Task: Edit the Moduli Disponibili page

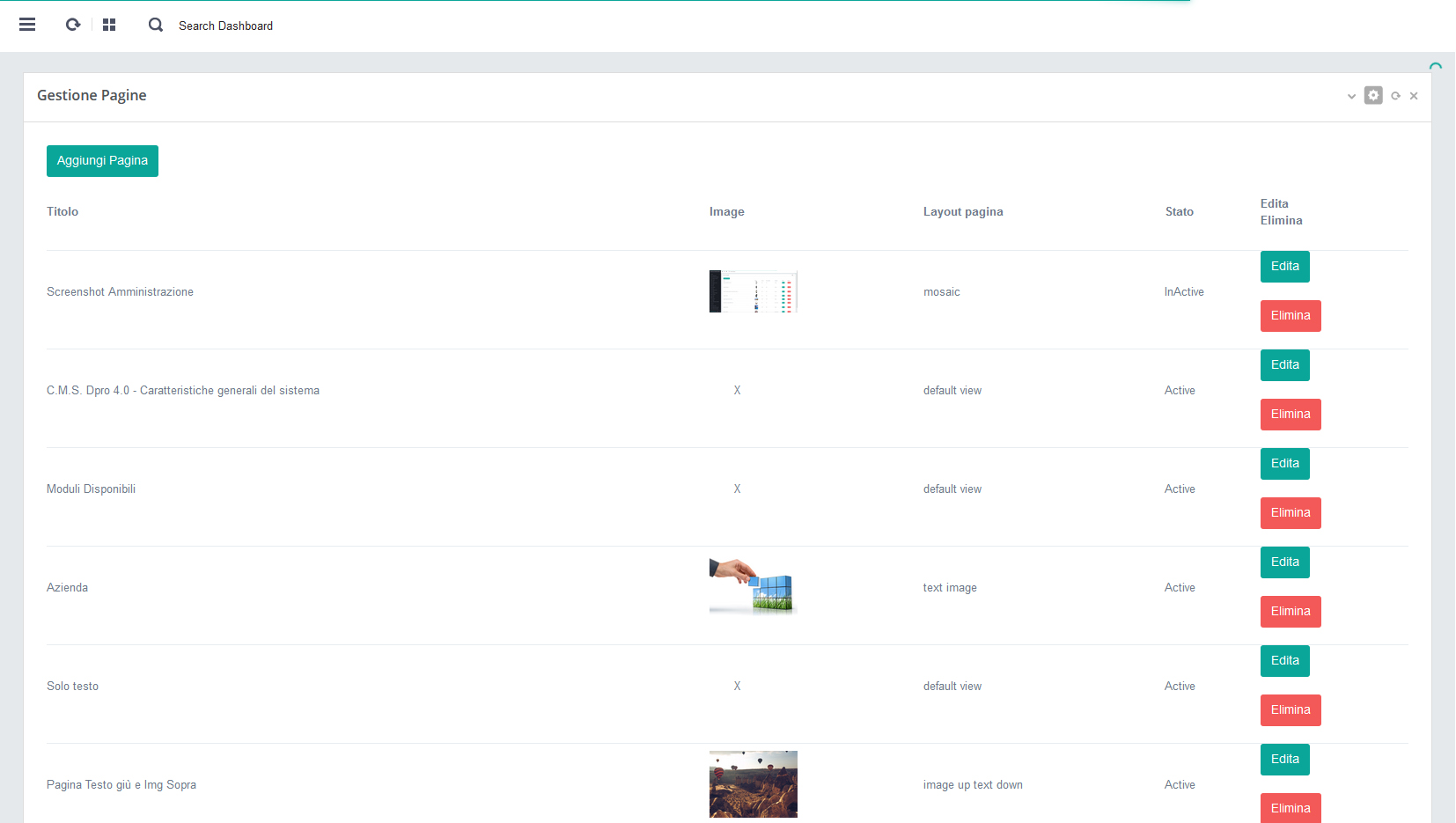Action: 1284,464
